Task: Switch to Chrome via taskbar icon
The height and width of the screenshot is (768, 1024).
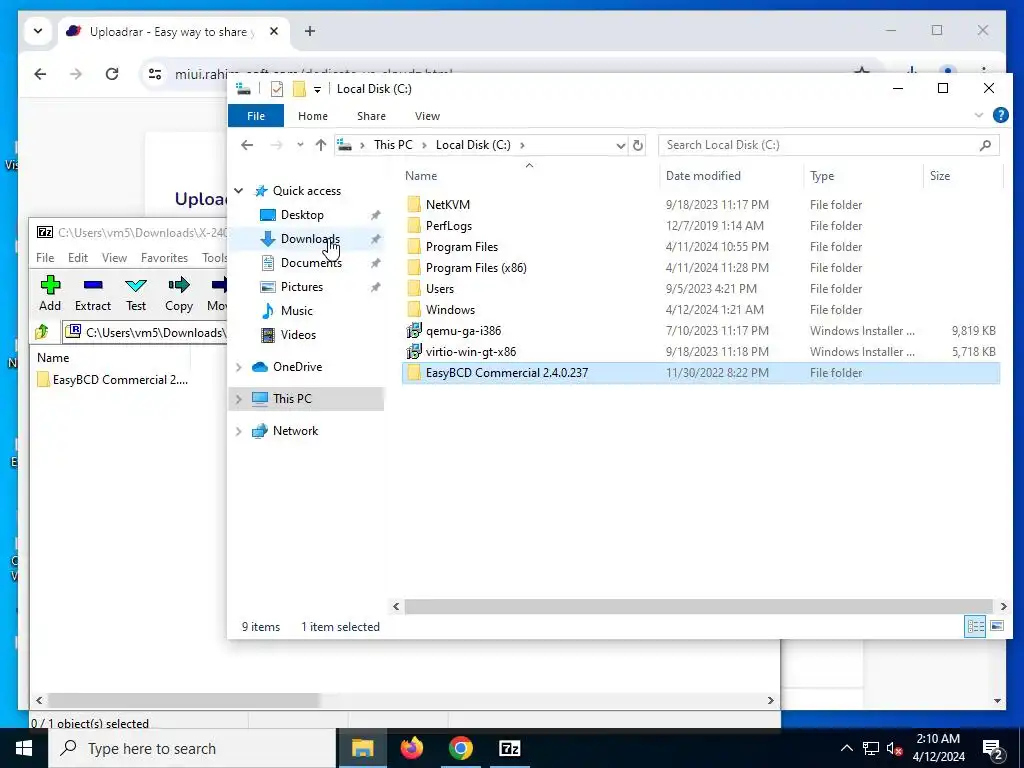Action: (460, 748)
